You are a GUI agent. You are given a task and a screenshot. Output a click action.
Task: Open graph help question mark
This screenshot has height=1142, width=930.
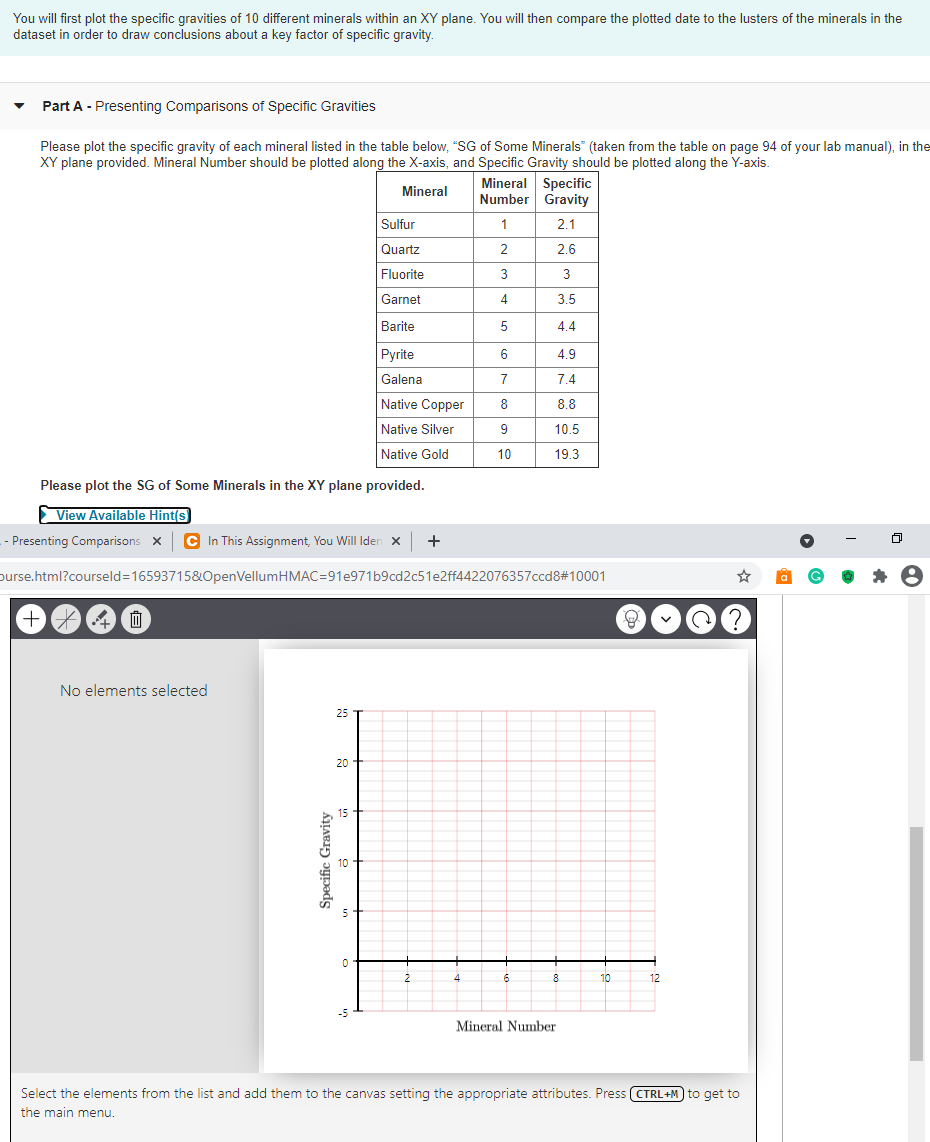pos(736,619)
